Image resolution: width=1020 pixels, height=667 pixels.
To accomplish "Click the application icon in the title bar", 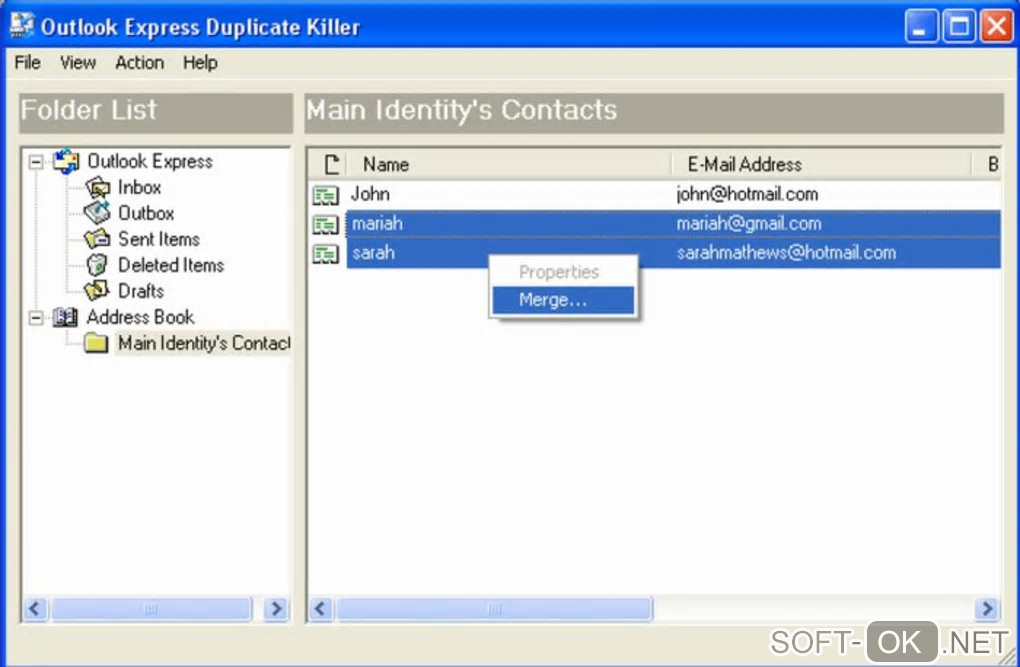I will (x=21, y=25).
